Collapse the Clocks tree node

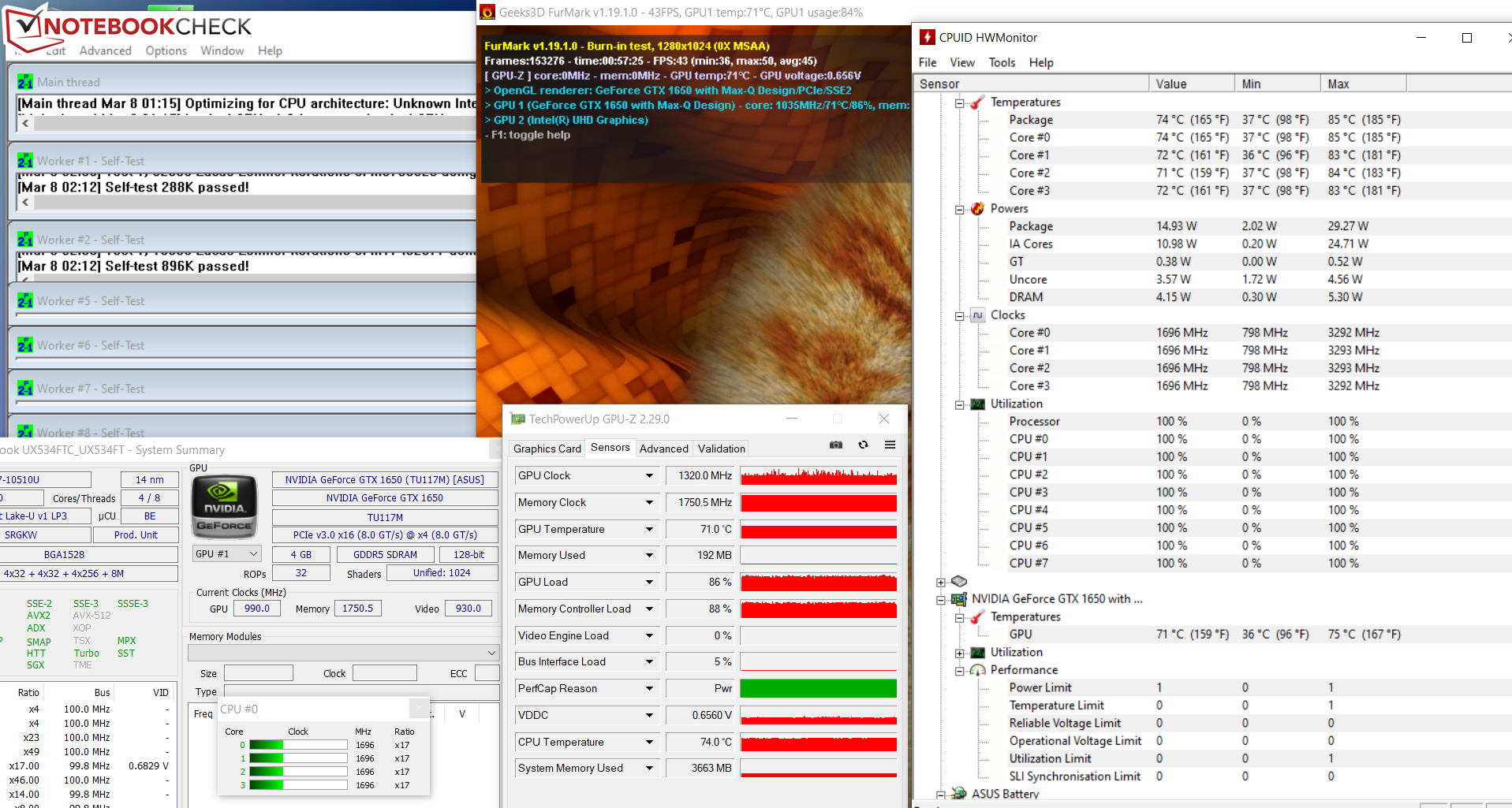click(x=959, y=316)
